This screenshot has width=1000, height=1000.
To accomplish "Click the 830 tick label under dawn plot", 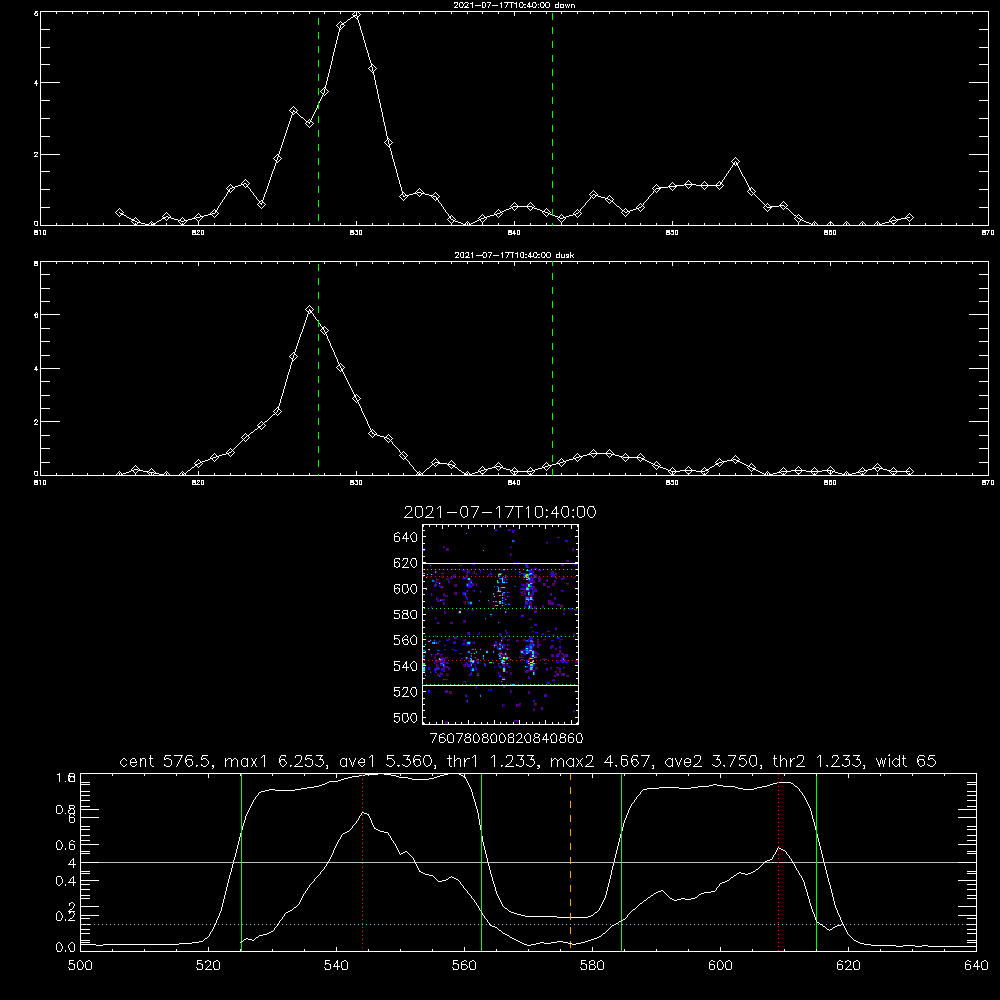I will [356, 233].
